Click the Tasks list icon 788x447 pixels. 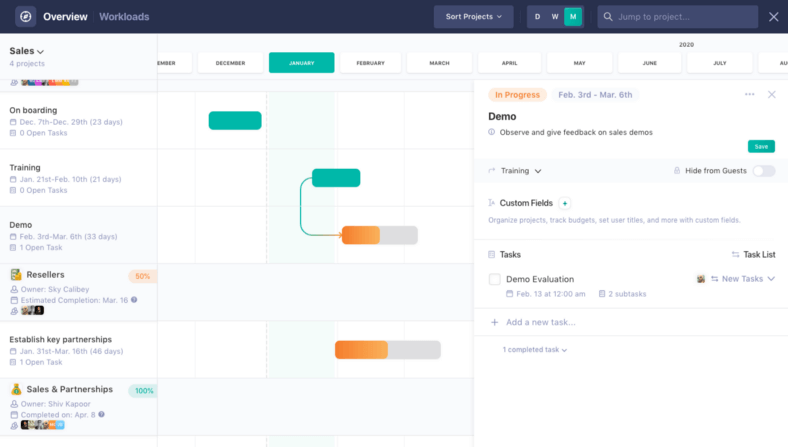click(x=491, y=254)
